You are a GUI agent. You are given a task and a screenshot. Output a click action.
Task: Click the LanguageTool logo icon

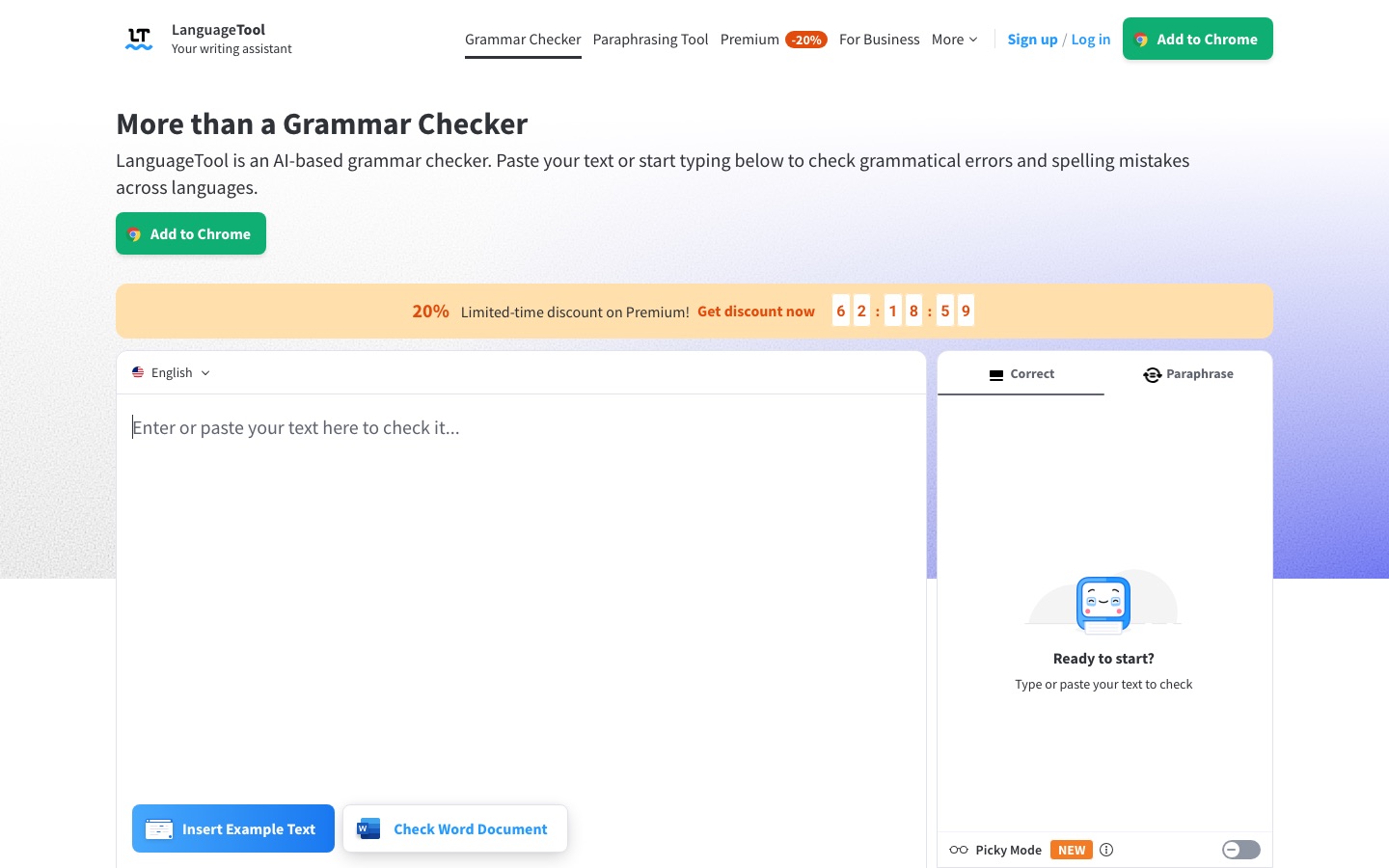click(139, 39)
